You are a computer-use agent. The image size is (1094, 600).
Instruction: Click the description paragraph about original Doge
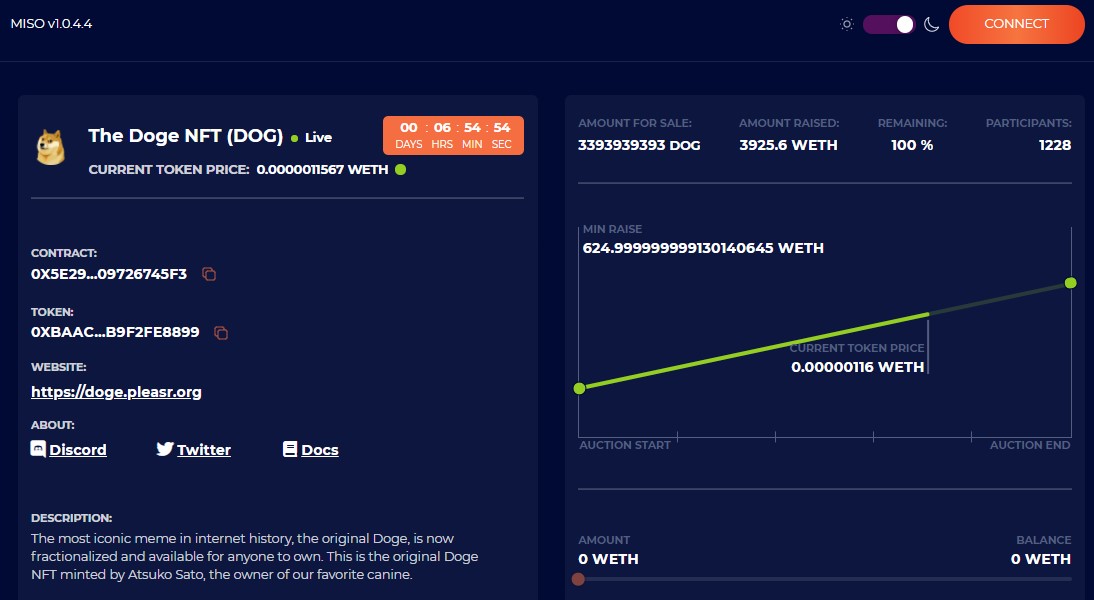click(255, 557)
